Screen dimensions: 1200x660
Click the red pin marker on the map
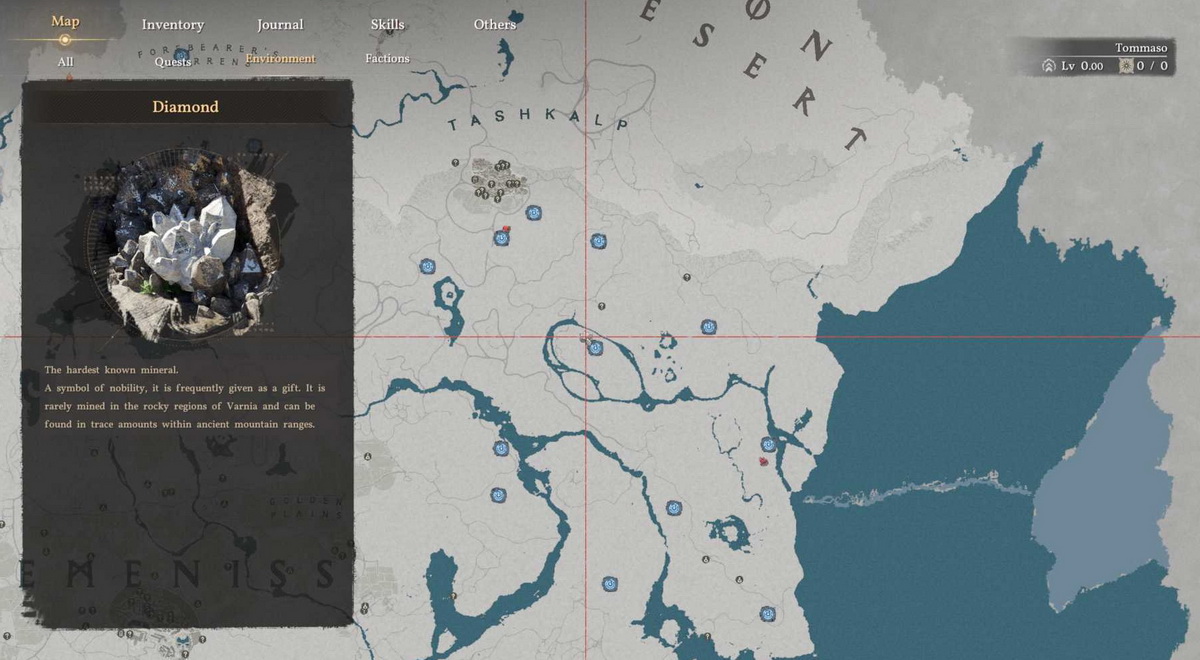click(x=764, y=462)
